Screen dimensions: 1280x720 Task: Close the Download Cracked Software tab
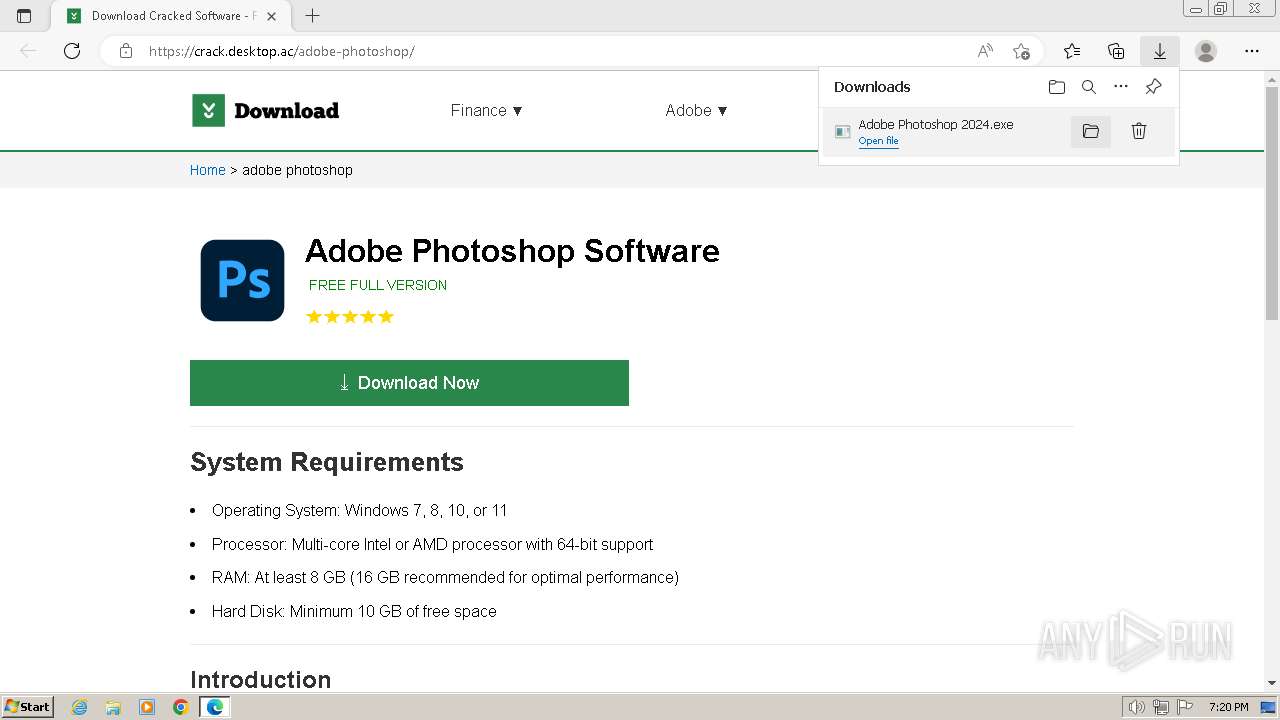tap(271, 16)
